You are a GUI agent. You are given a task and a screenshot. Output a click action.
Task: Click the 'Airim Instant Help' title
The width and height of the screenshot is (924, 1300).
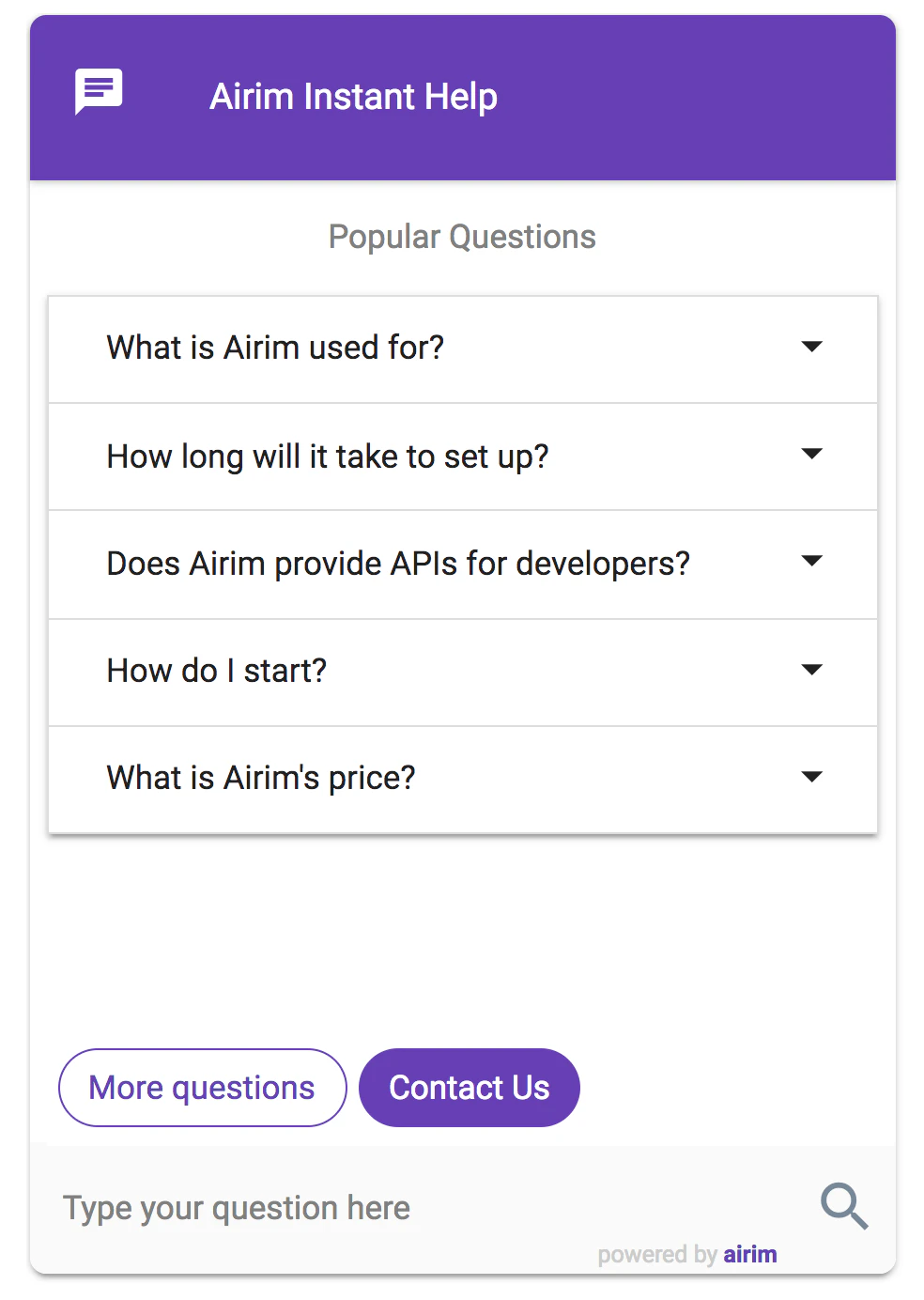tap(352, 96)
